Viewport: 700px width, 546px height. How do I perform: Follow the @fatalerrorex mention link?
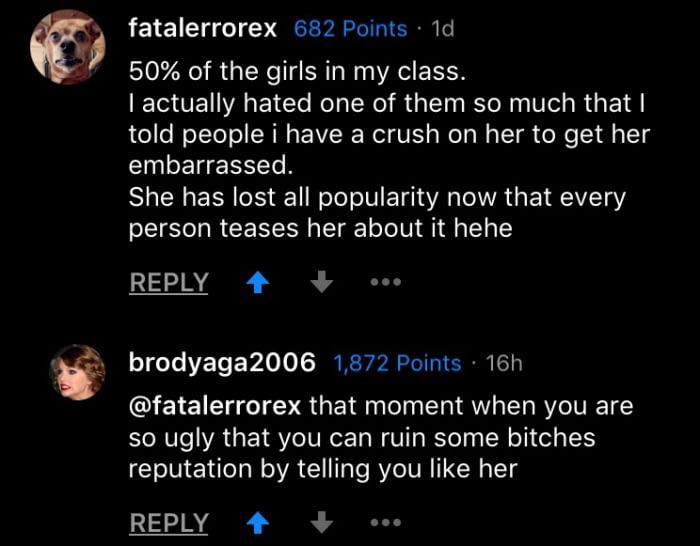[215, 407]
